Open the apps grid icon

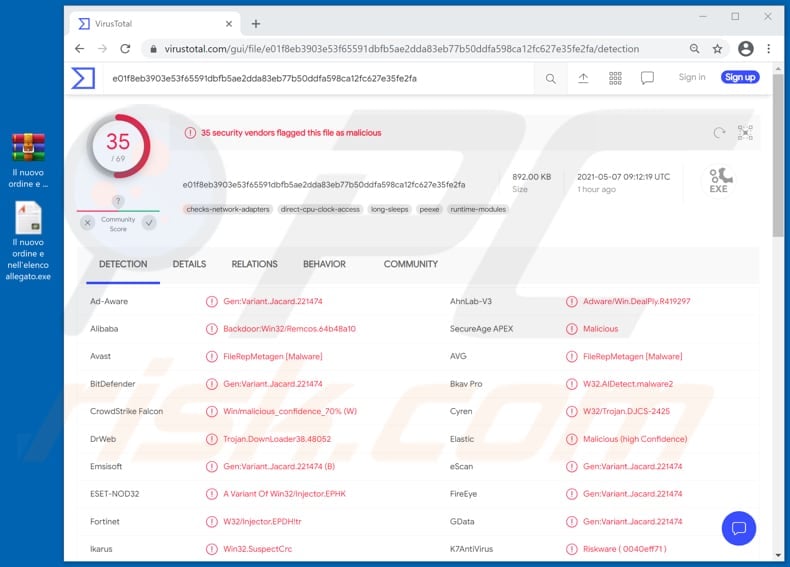point(615,78)
